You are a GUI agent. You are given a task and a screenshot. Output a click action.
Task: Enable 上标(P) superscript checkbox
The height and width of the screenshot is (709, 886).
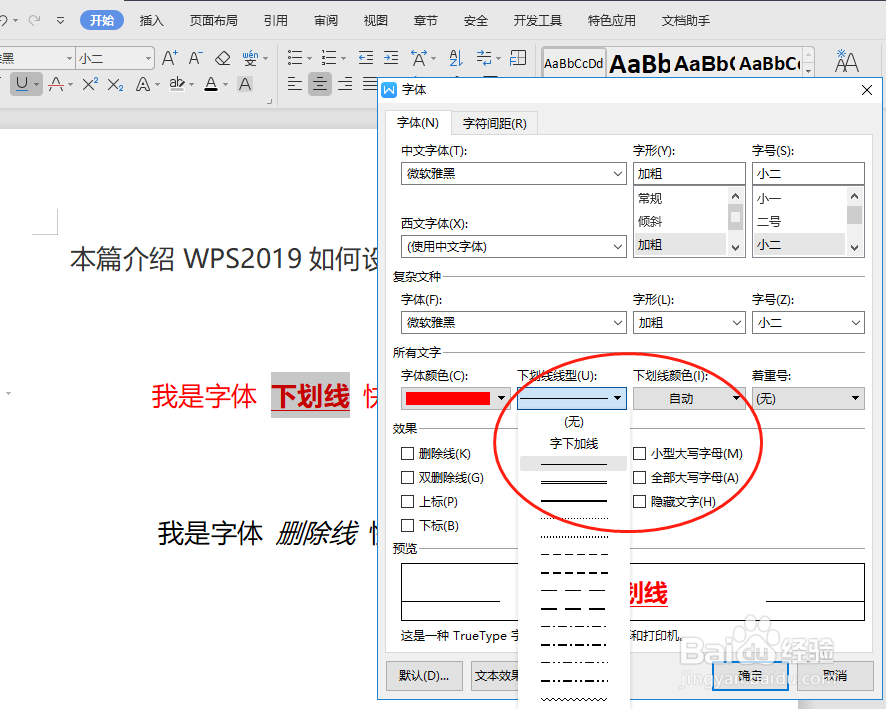(x=407, y=502)
